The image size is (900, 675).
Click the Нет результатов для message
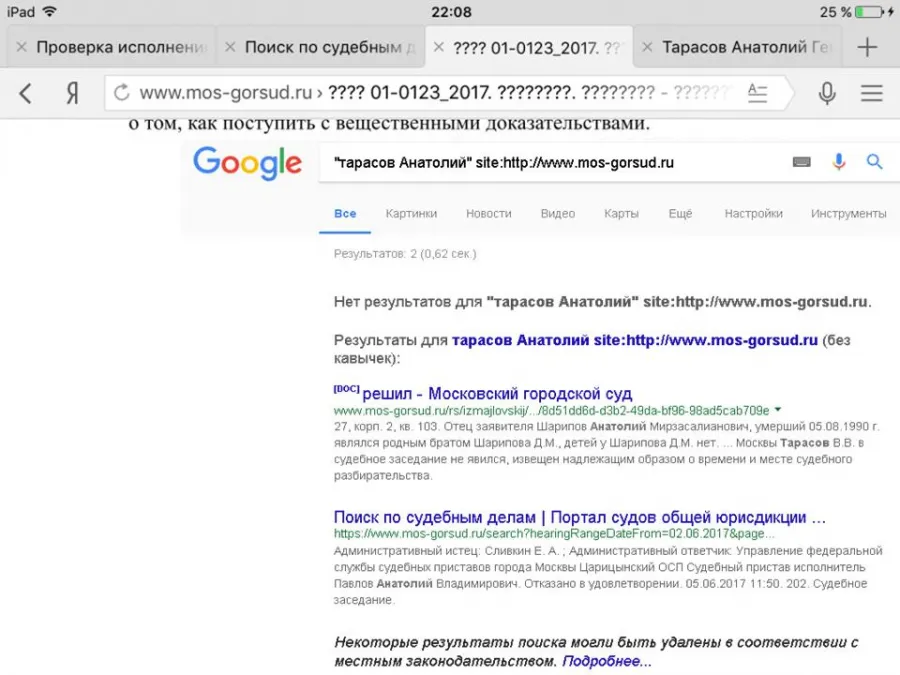(x=603, y=302)
